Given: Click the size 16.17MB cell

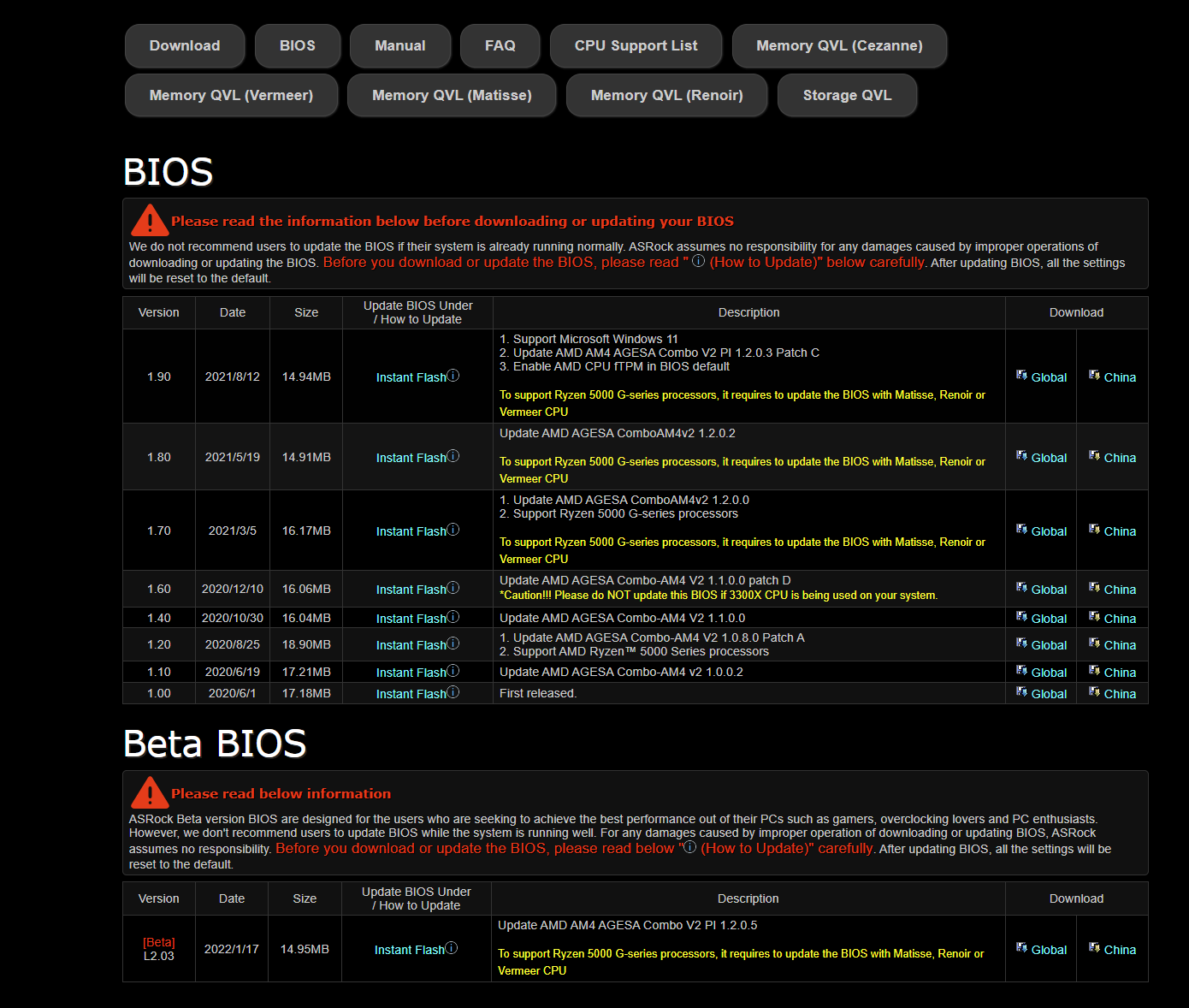Looking at the screenshot, I should click(x=306, y=531).
